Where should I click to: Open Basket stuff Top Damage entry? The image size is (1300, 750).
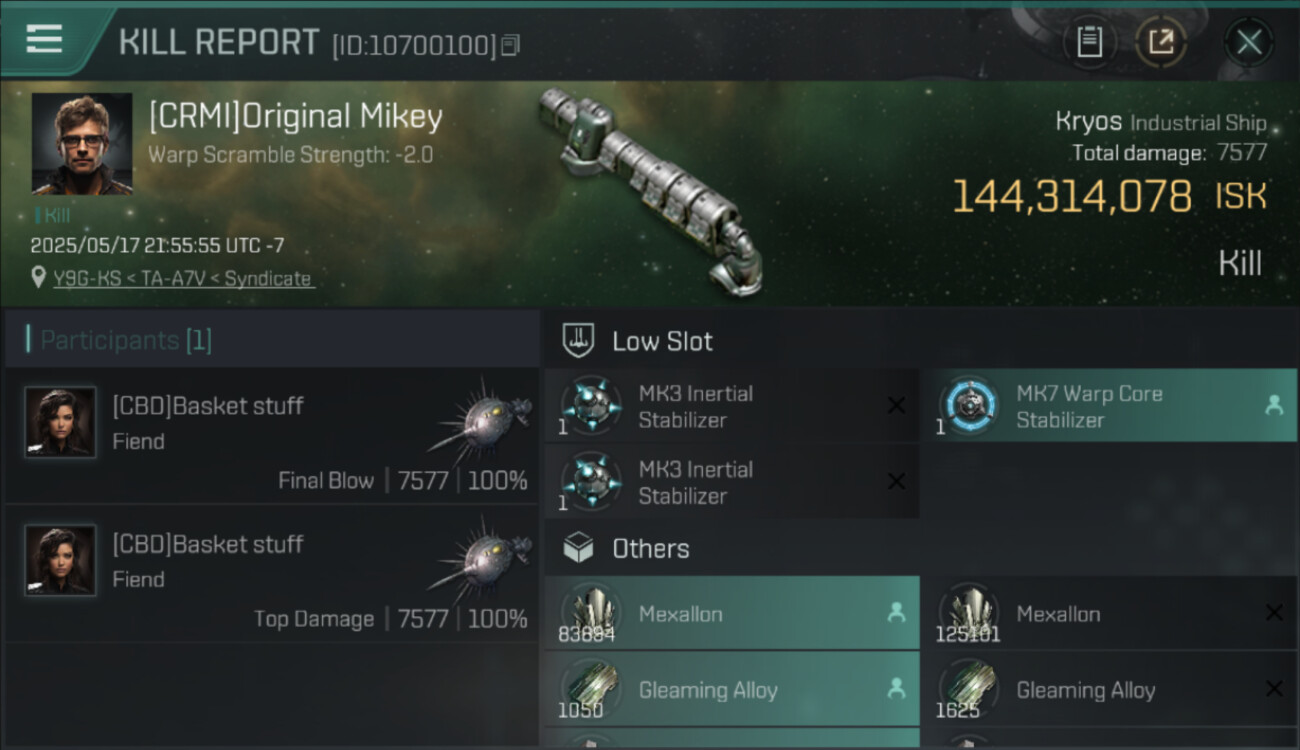272,573
